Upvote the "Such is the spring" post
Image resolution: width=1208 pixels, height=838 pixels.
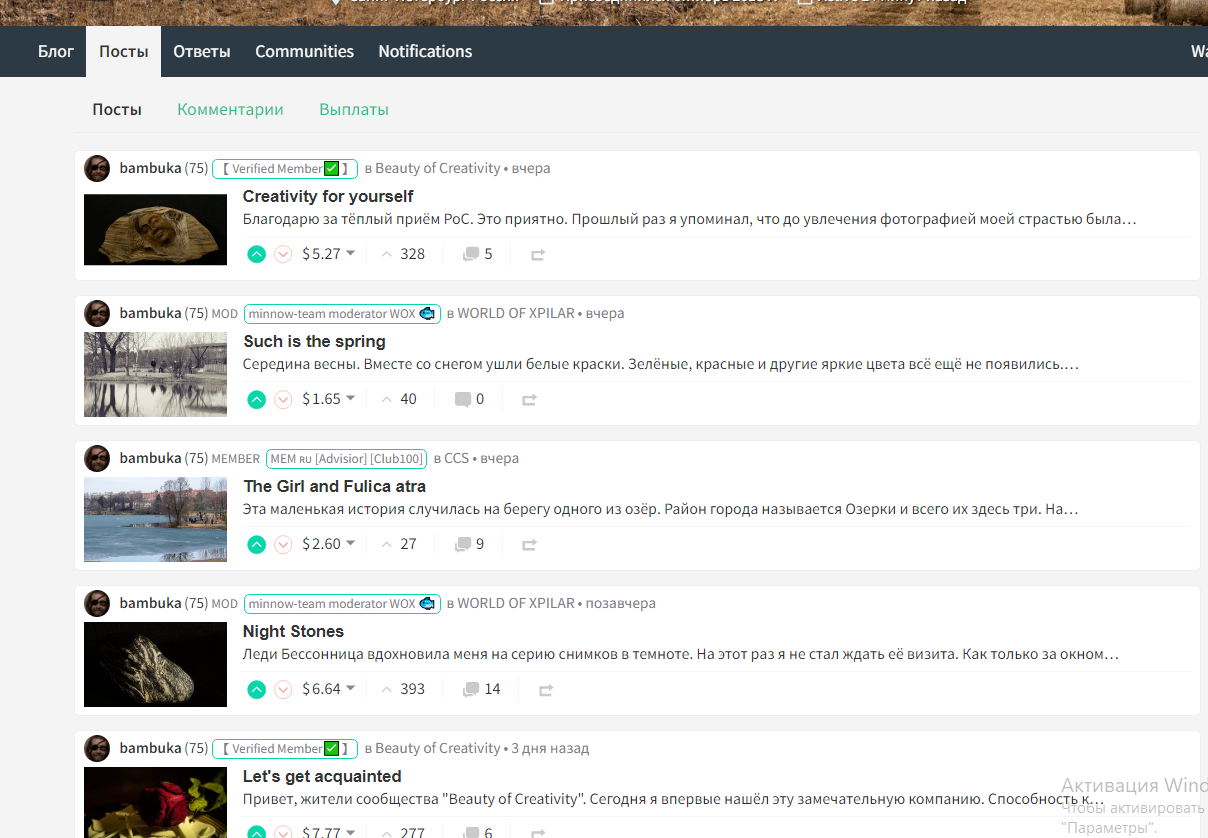(x=257, y=399)
